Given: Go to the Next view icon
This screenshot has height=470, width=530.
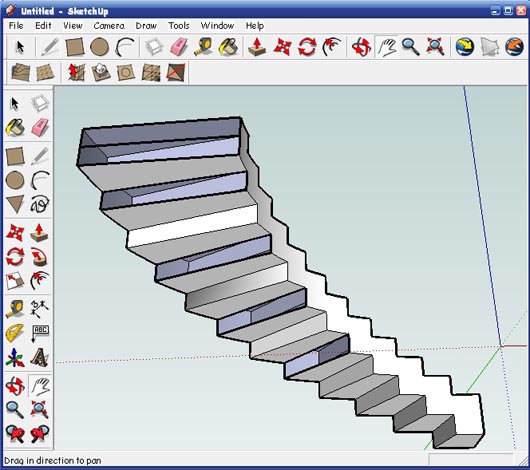Looking at the screenshot, I should [40, 434].
